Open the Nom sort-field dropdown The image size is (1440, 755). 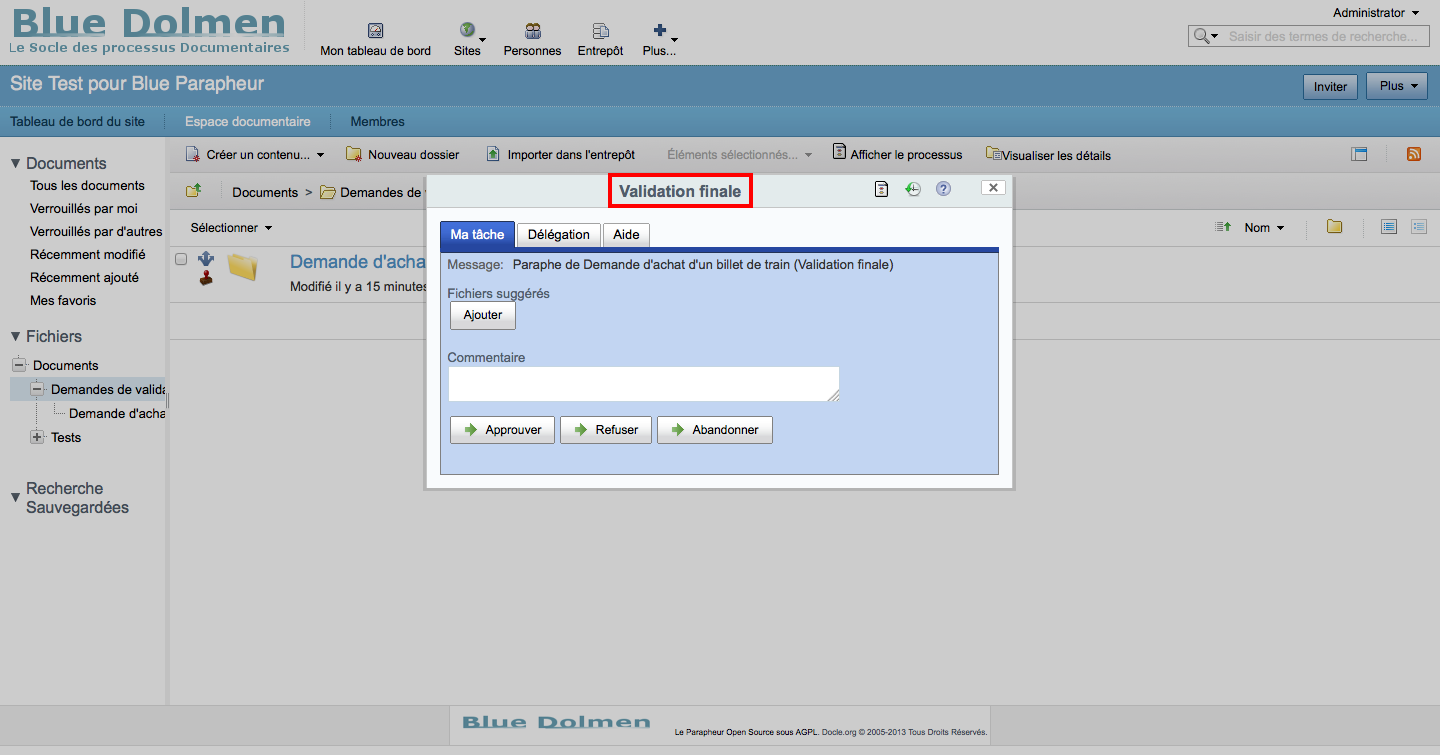pos(1264,227)
